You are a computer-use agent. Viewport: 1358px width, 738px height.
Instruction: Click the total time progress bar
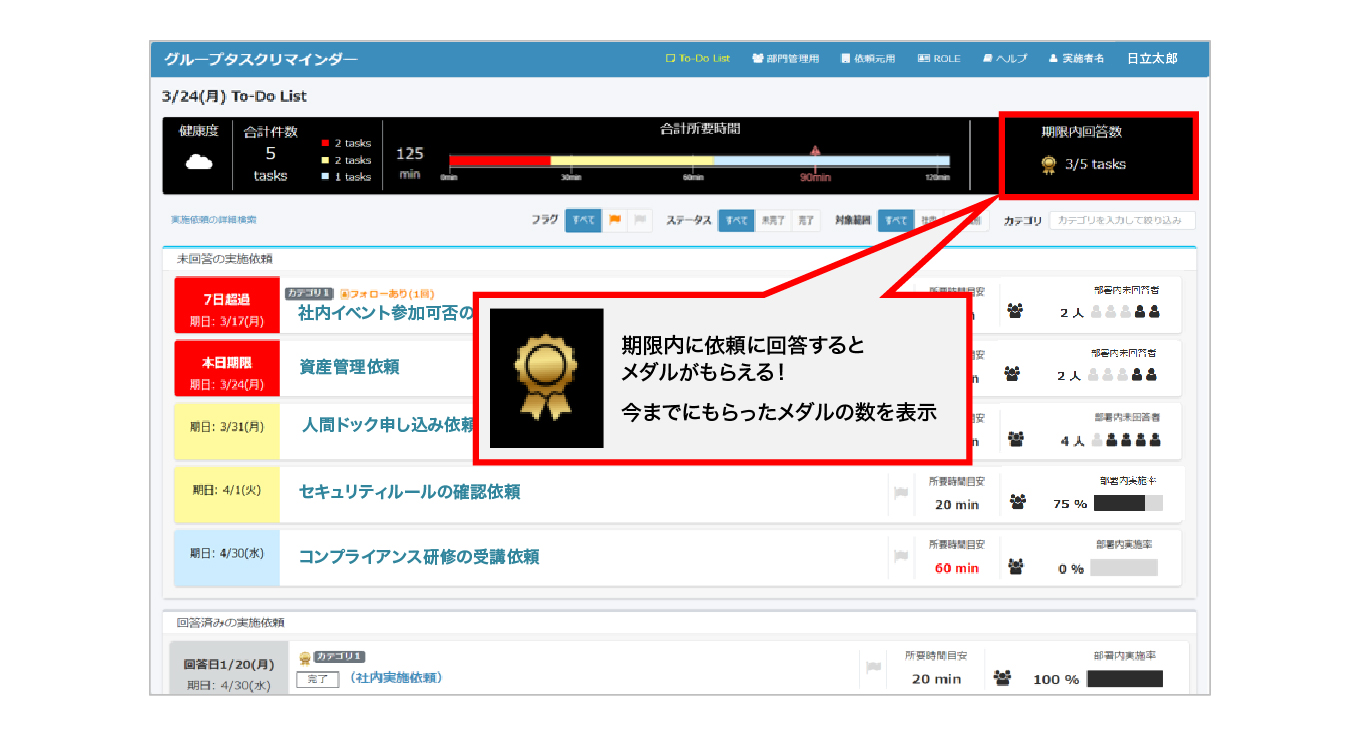[699, 161]
